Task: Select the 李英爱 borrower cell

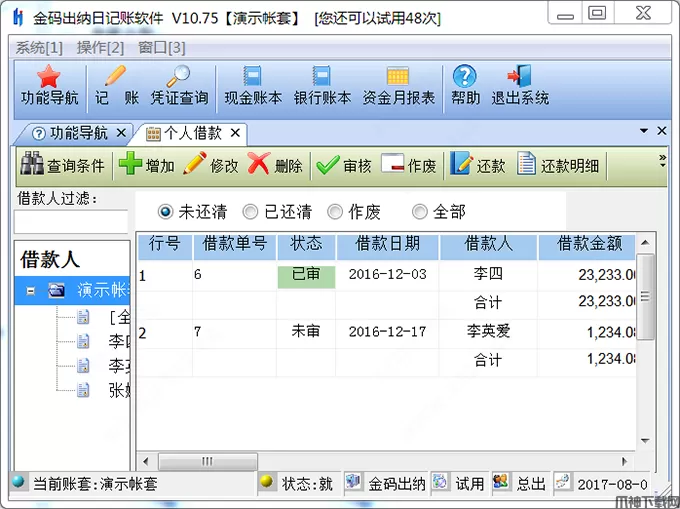Action: [x=488, y=332]
